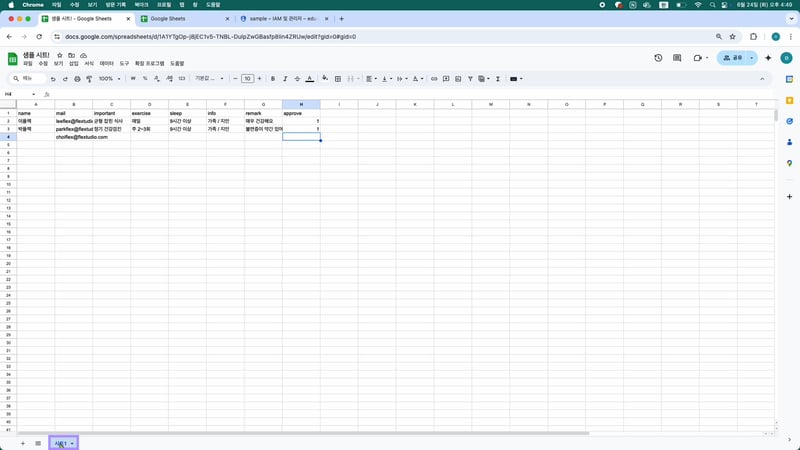Image resolution: width=800 pixels, height=450 pixels.
Task: Print the spreadsheet via toolbar icon
Action: tap(78, 79)
